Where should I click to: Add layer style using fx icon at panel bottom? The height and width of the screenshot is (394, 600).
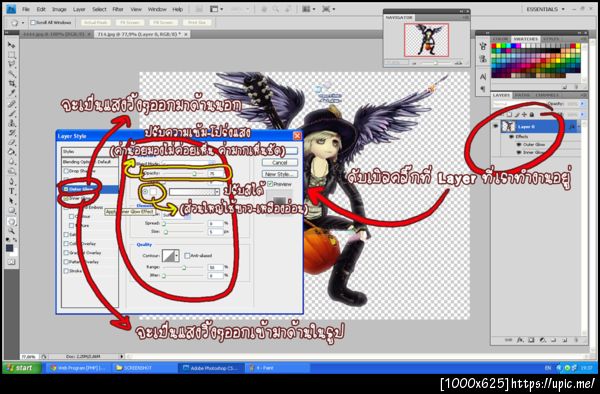tap(520, 339)
